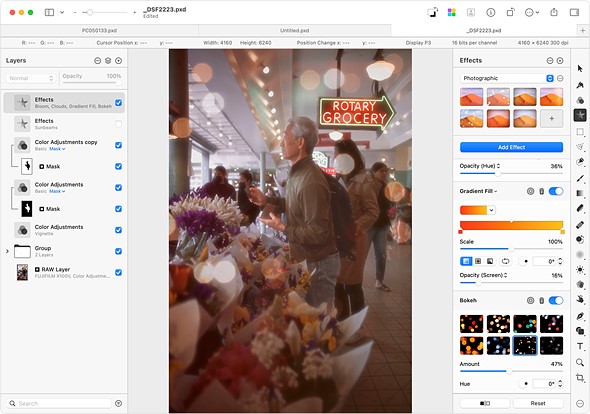The image size is (590, 414).
Task: Click the reverse gradient button
Action: tap(505, 261)
